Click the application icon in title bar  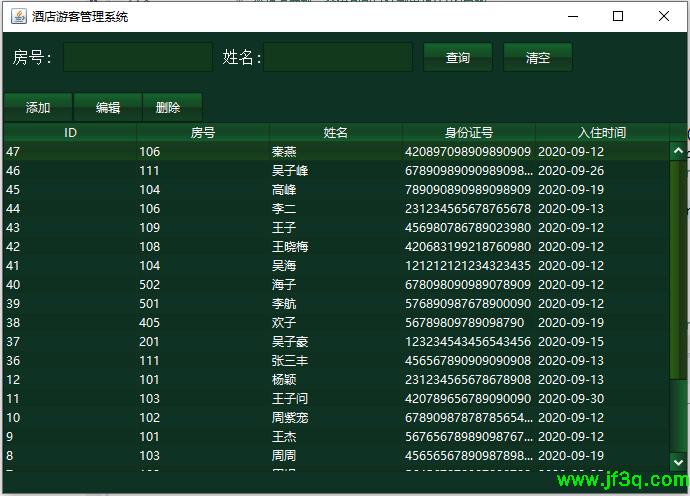coord(16,16)
